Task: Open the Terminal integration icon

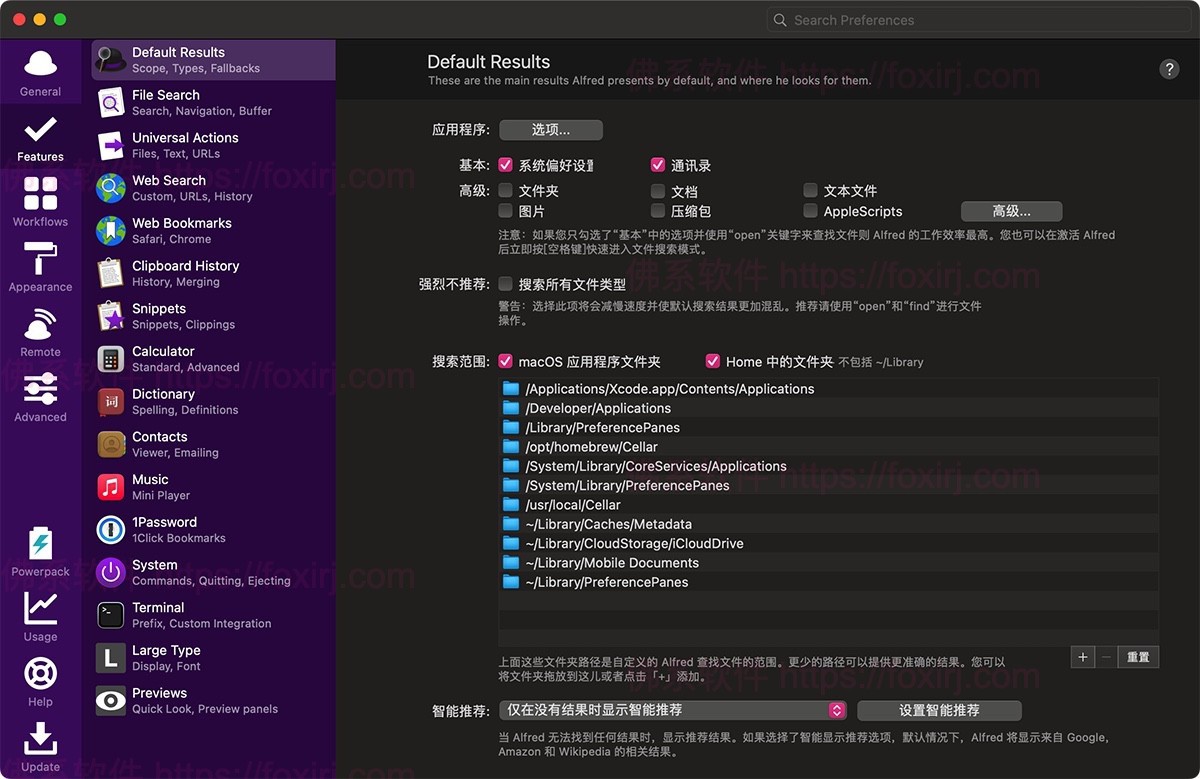Action: (109, 614)
